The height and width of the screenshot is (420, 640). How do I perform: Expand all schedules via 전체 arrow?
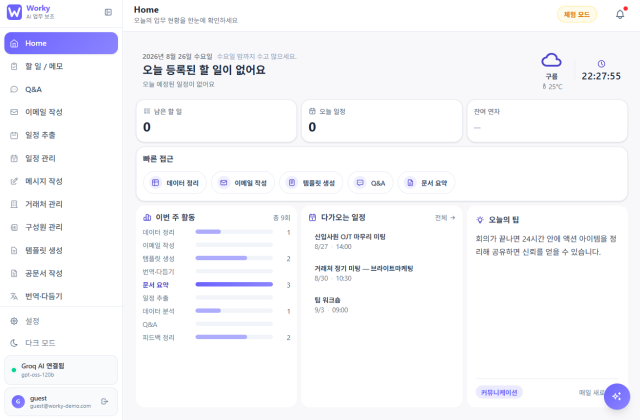[x=445, y=218]
